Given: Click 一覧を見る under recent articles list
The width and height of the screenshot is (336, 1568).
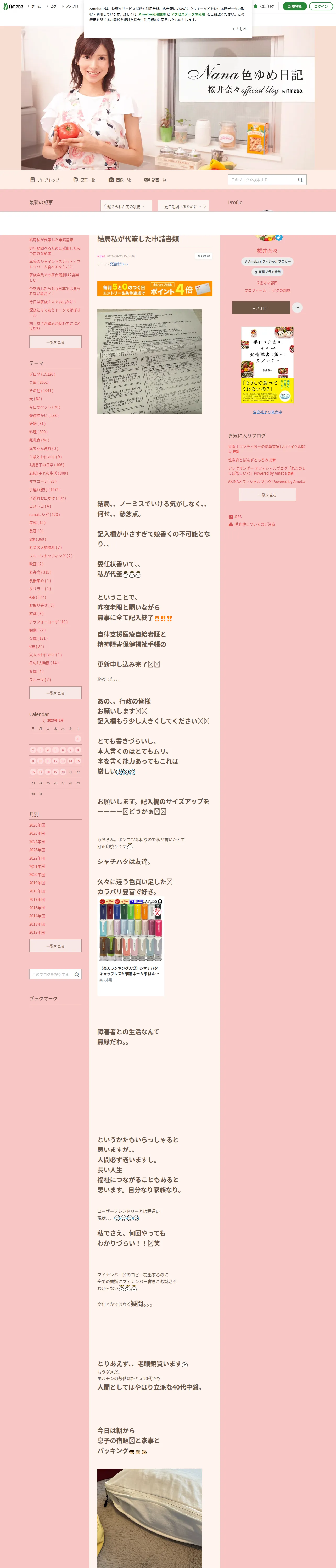Looking at the screenshot, I should [55, 342].
